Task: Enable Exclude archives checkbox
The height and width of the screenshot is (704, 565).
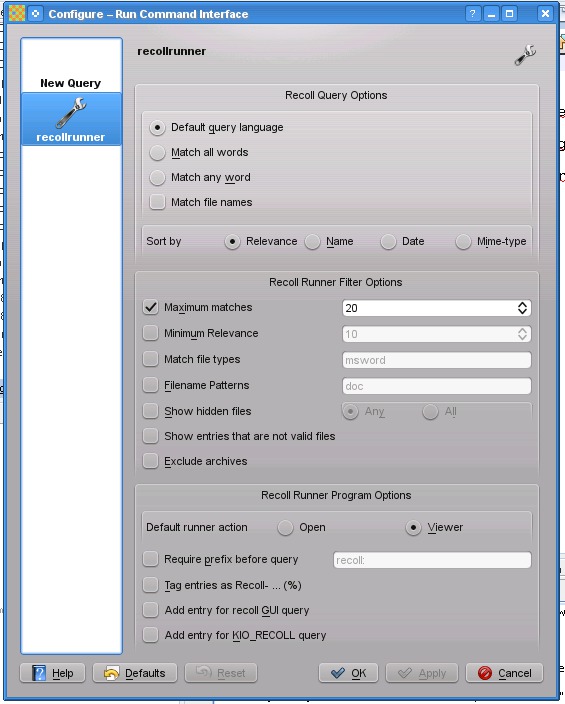Action: pos(150,461)
